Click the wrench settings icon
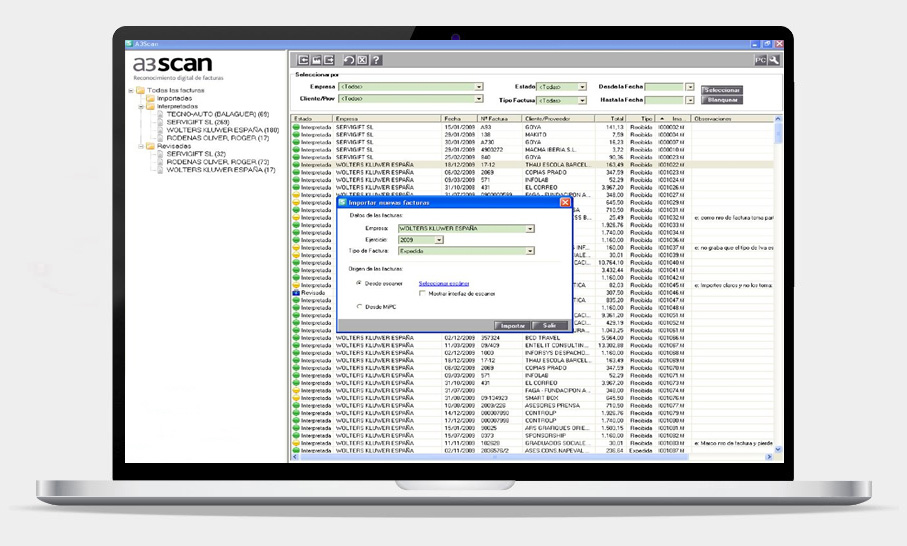This screenshot has height=546, width=907. click(x=773, y=60)
